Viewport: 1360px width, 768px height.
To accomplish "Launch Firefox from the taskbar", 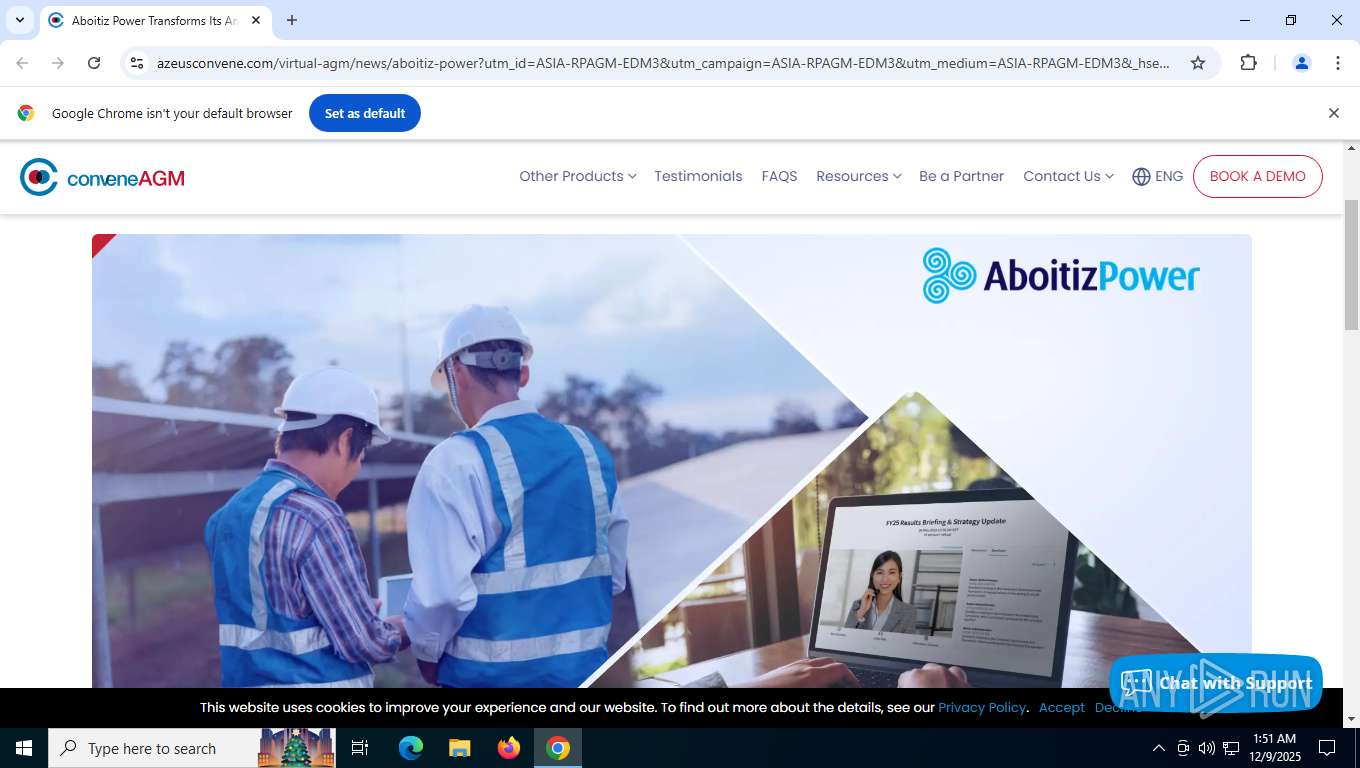I will tap(509, 748).
